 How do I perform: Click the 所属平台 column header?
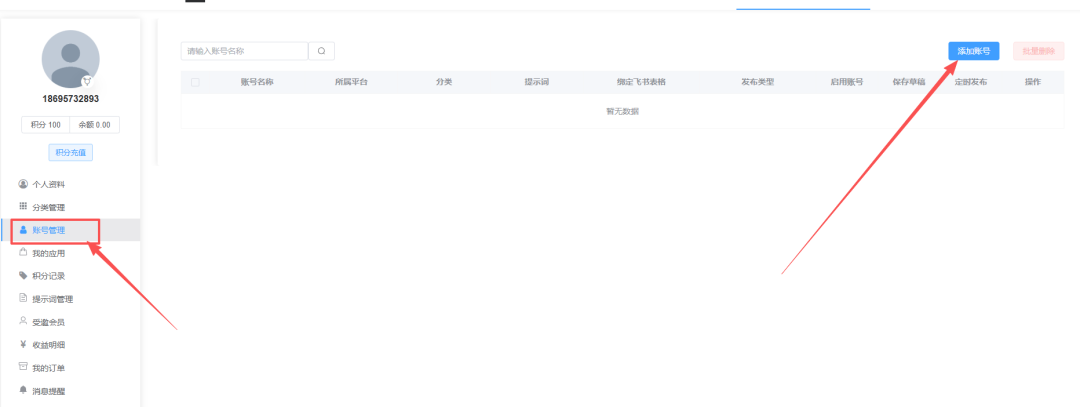[x=351, y=82]
